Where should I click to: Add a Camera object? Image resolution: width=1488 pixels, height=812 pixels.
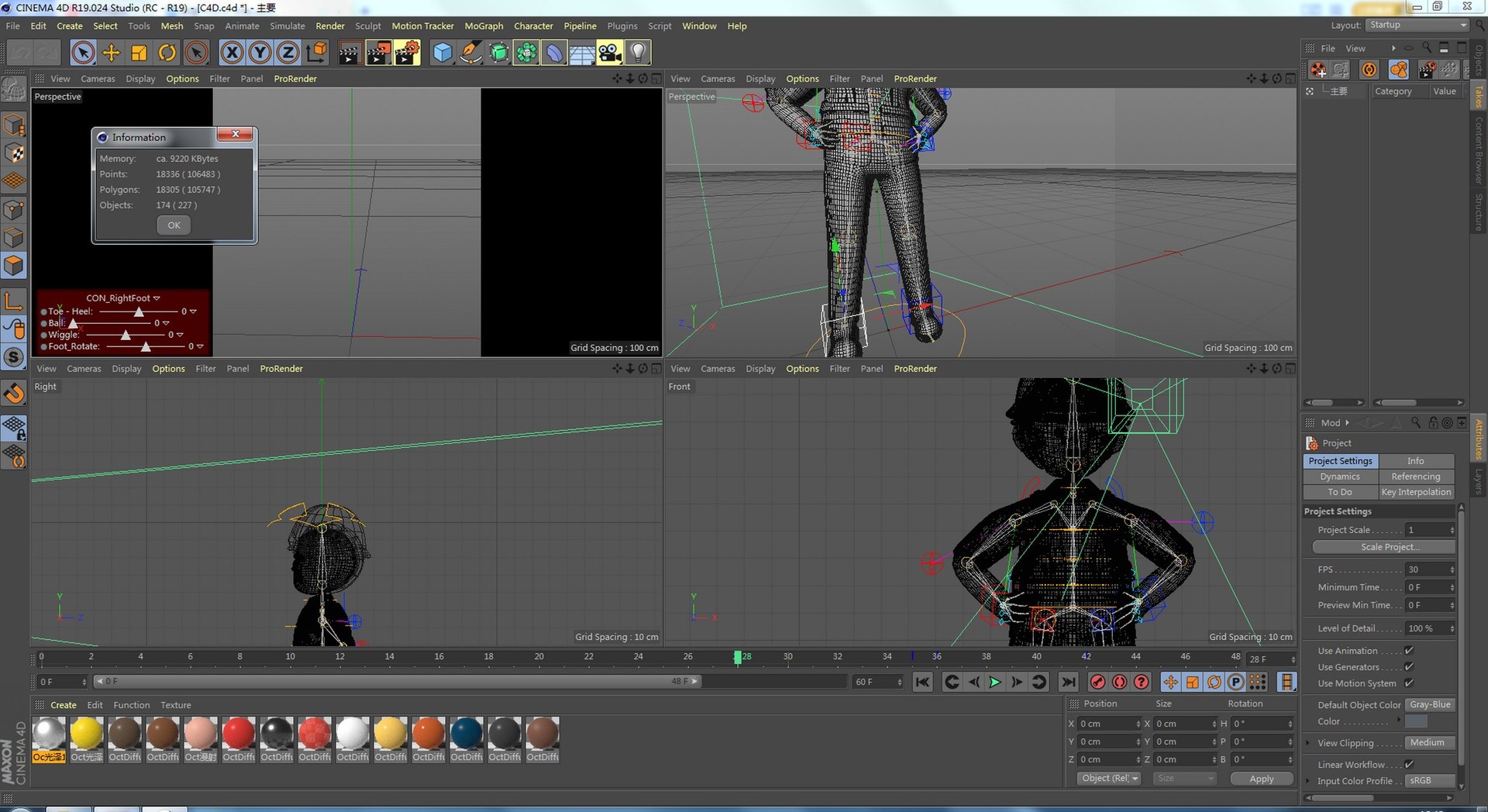coord(610,53)
